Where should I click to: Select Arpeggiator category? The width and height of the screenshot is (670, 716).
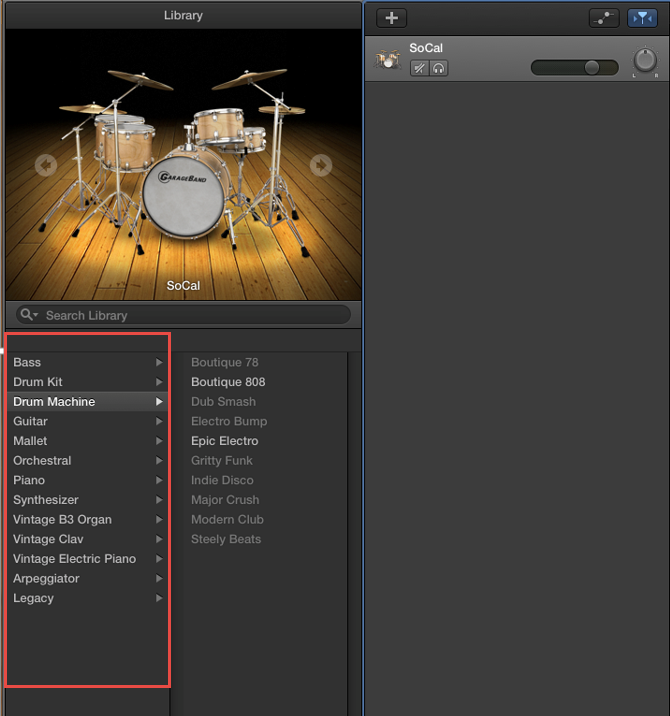pos(88,578)
